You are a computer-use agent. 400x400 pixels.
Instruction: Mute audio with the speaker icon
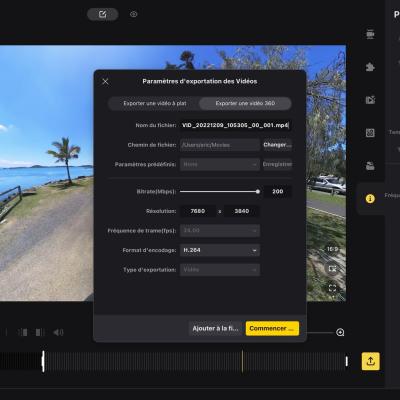click(58, 332)
